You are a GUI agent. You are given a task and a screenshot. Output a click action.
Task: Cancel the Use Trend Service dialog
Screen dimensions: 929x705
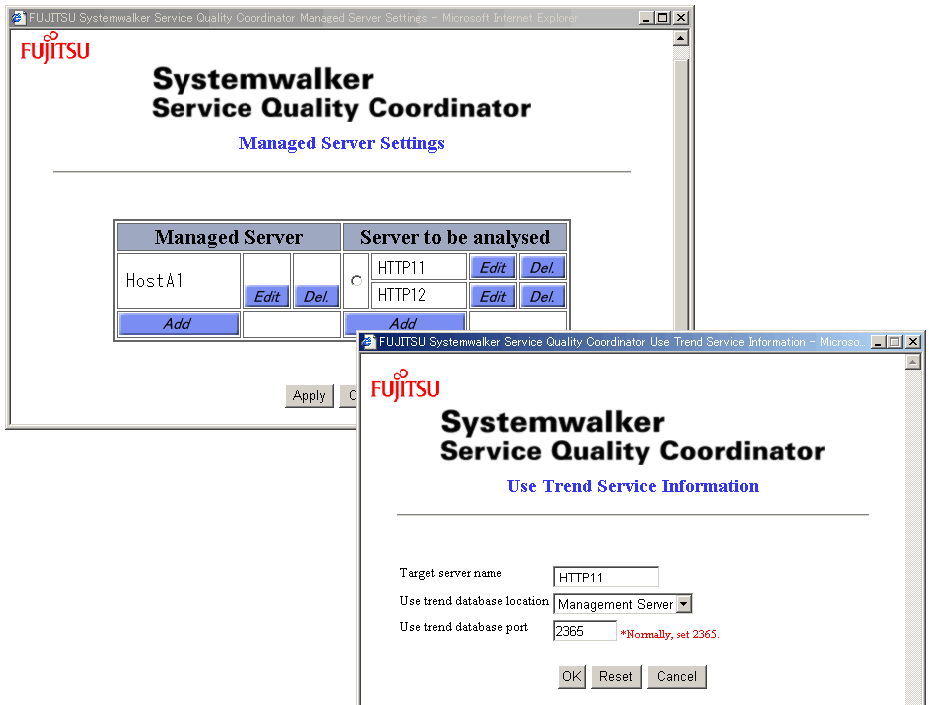677,677
